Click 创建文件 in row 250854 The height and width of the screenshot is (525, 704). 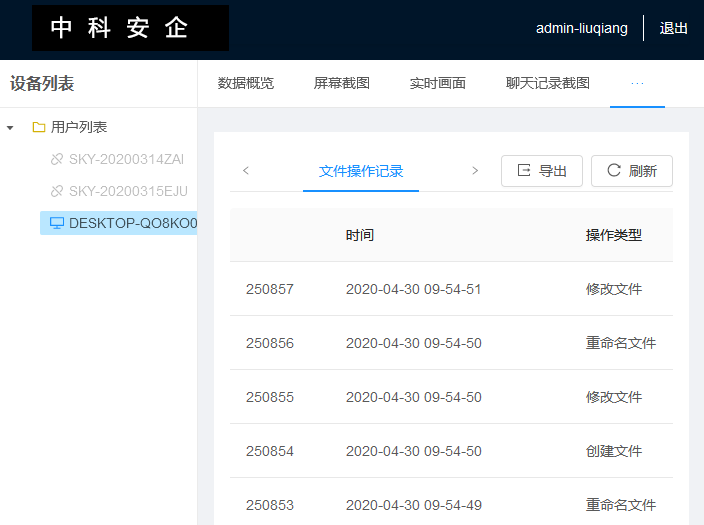pyautogui.click(x=614, y=451)
